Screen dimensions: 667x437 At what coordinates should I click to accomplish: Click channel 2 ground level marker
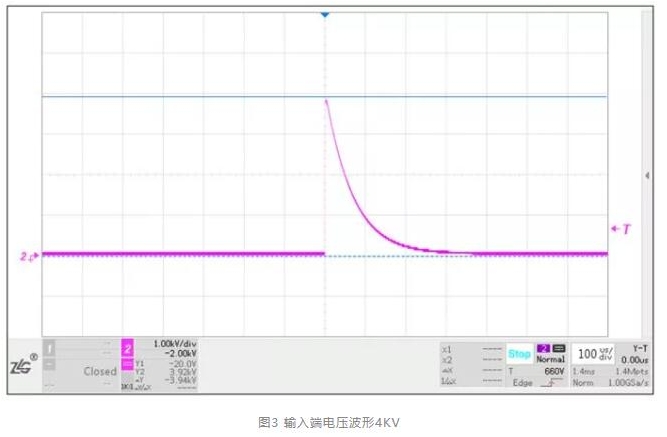[29, 257]
